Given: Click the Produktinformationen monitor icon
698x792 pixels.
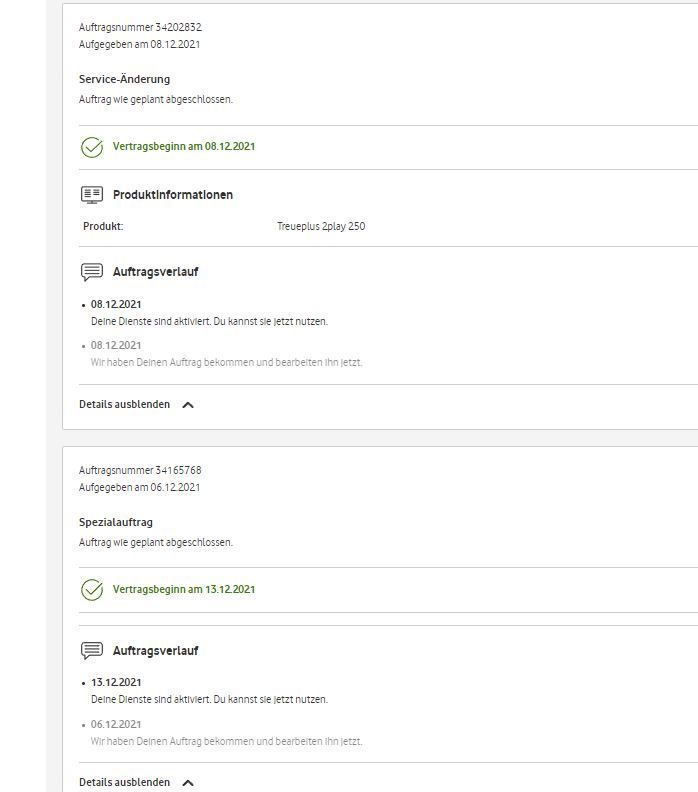Looking at the screenshot, I should point(92,195).
